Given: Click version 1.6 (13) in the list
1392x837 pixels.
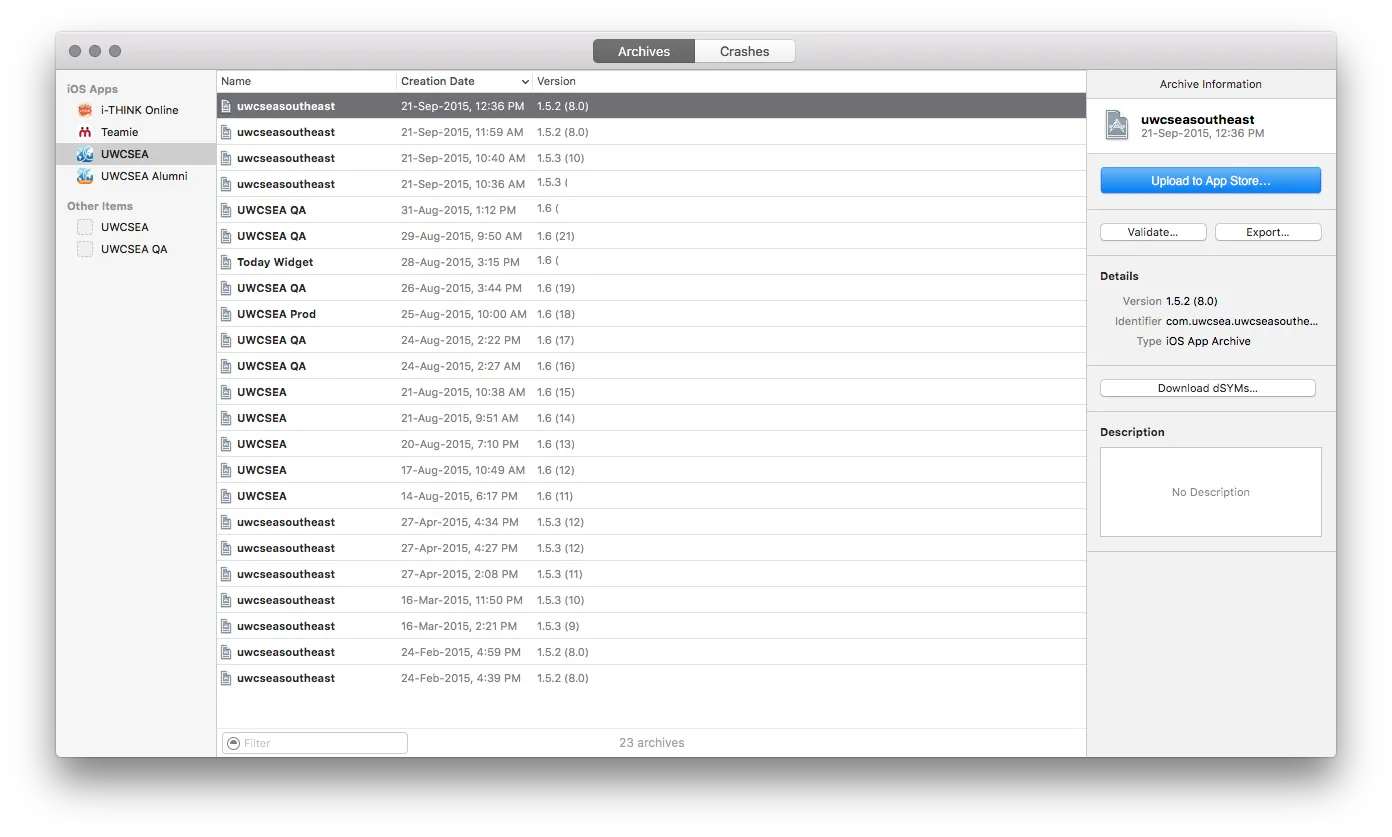Looking at the screenshot, I should click(x=556, y=444).
